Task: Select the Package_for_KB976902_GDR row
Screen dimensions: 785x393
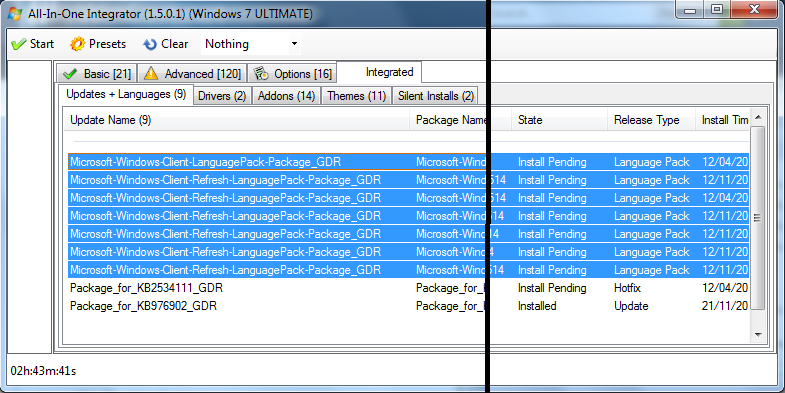Action: (x=409, y=306)
